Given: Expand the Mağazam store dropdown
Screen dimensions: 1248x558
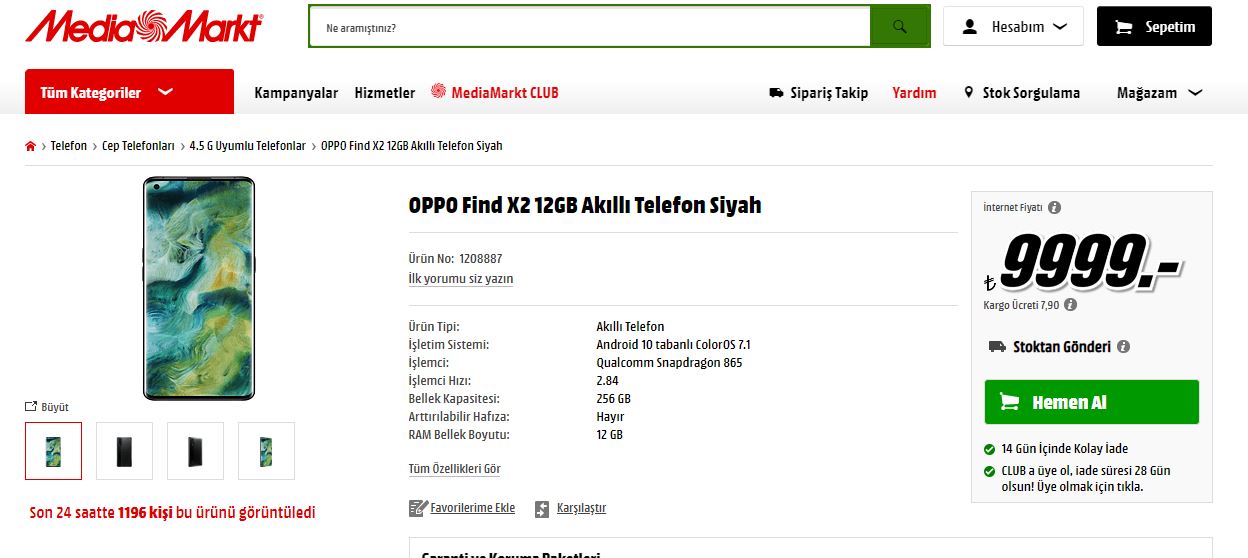Looking at the screenshot, I should 1159,92.
